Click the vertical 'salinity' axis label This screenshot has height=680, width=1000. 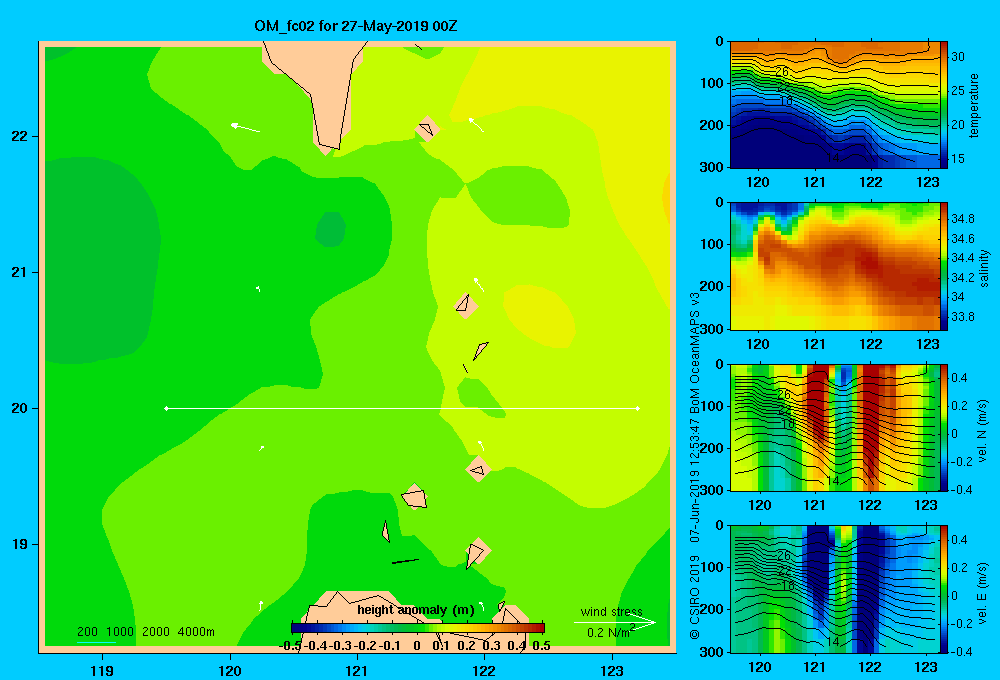click(984, 268)
